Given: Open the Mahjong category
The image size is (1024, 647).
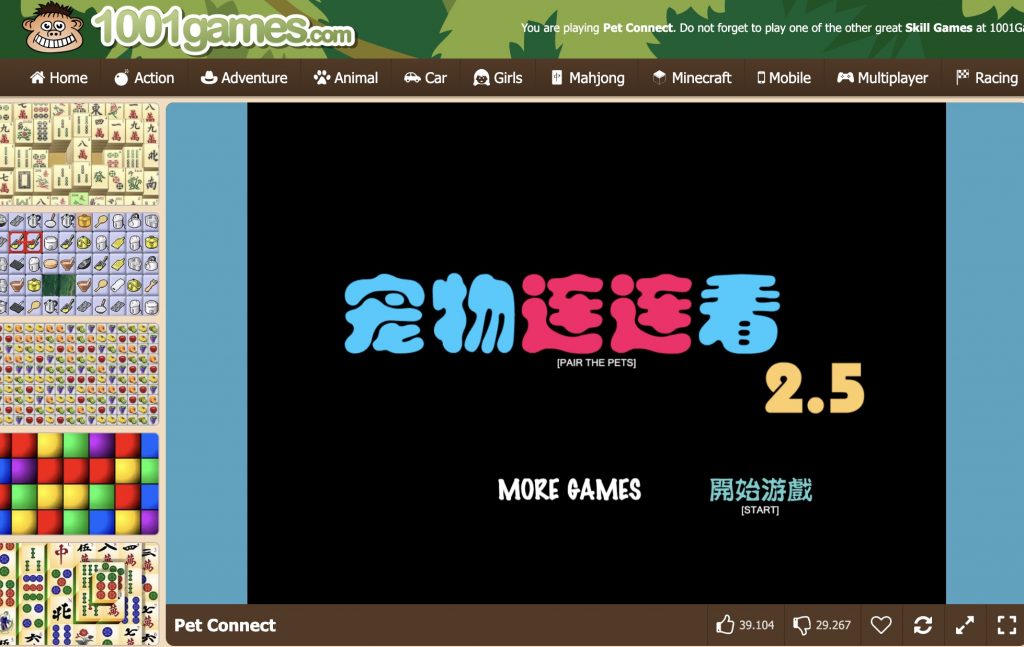Looking at the screenshot, I should coord(587,78).
